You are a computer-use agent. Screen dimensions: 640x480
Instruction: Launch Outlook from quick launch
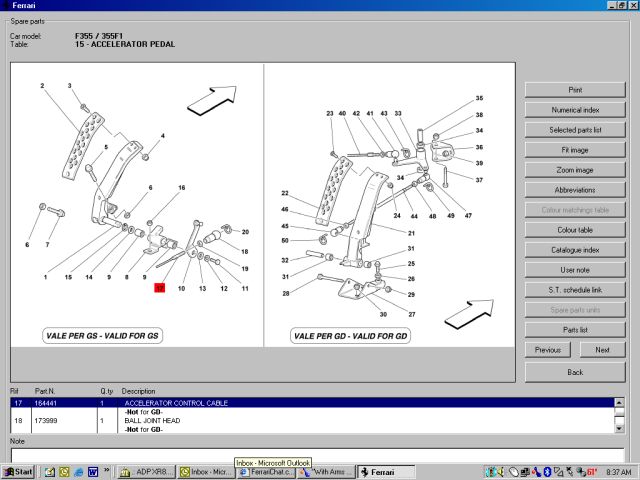click(x=64, y=472)
